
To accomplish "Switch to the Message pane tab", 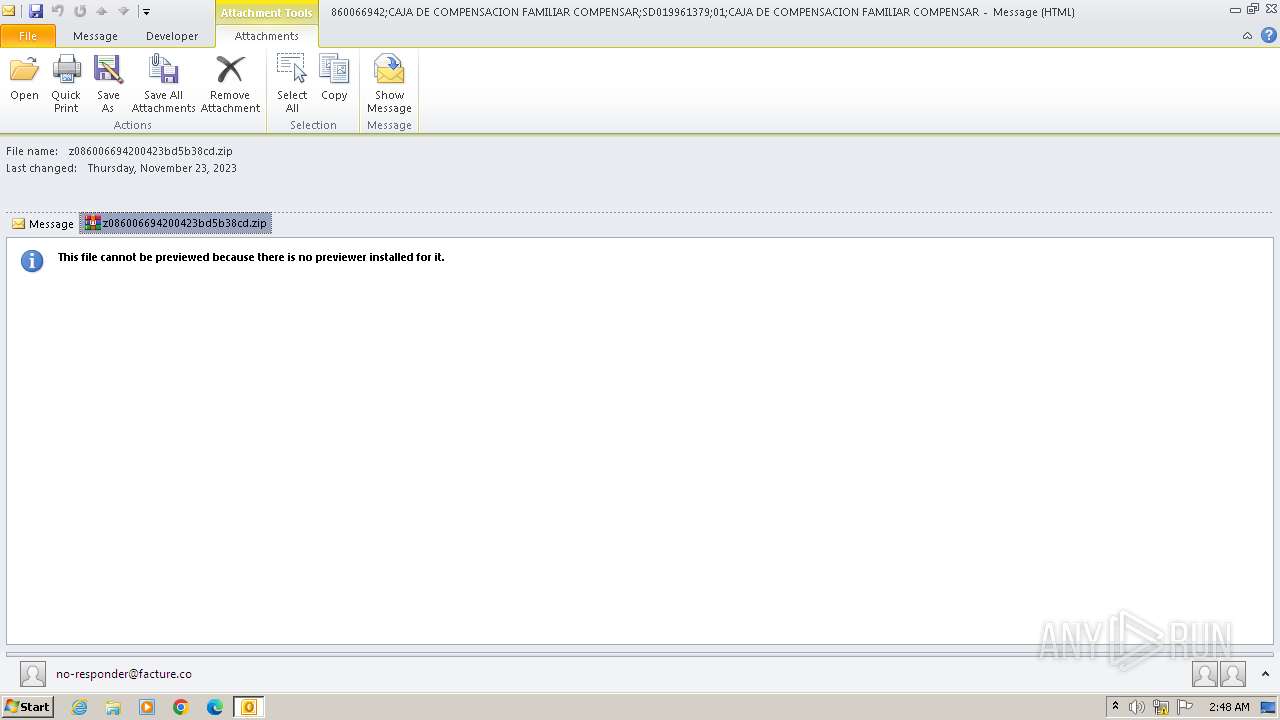I will 43,224.
